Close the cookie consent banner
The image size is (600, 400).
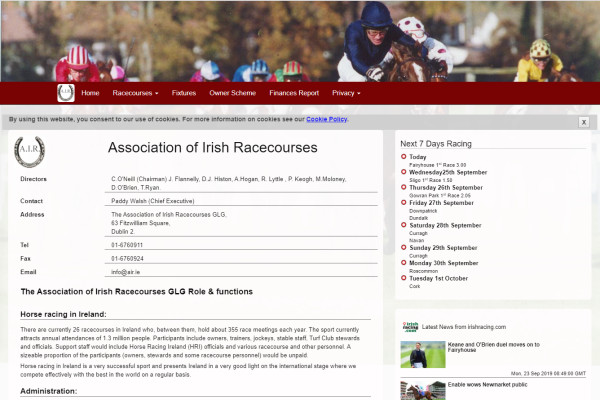584,122
